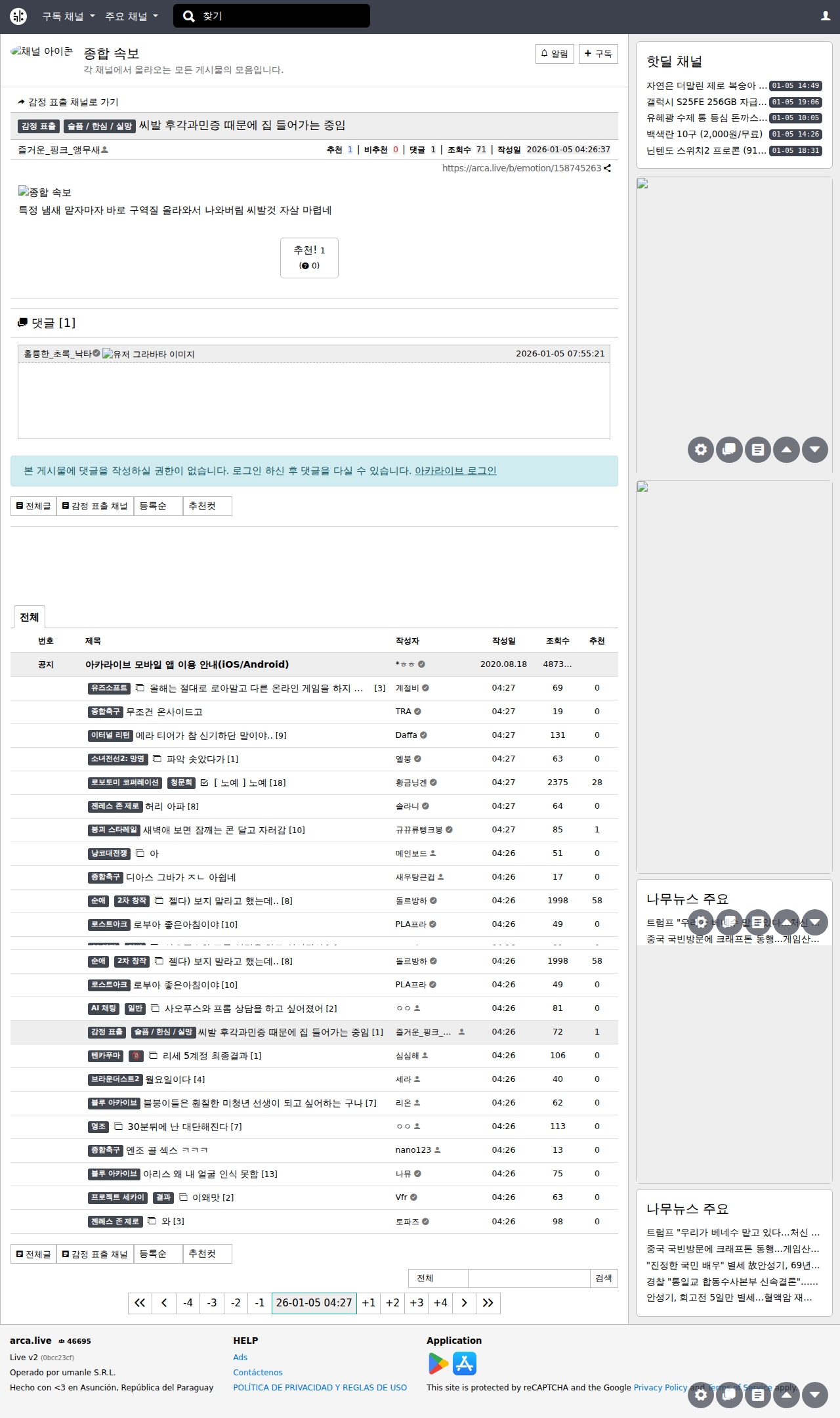Click the 이터널 리턴 channel badge
Screen dimensions: 840x1418
tap(111, 735)
